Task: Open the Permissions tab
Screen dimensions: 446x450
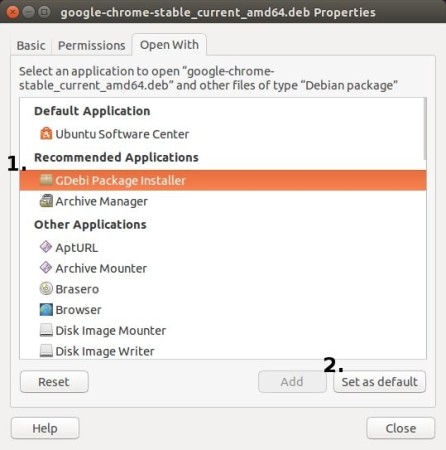Action: point(92,45)
